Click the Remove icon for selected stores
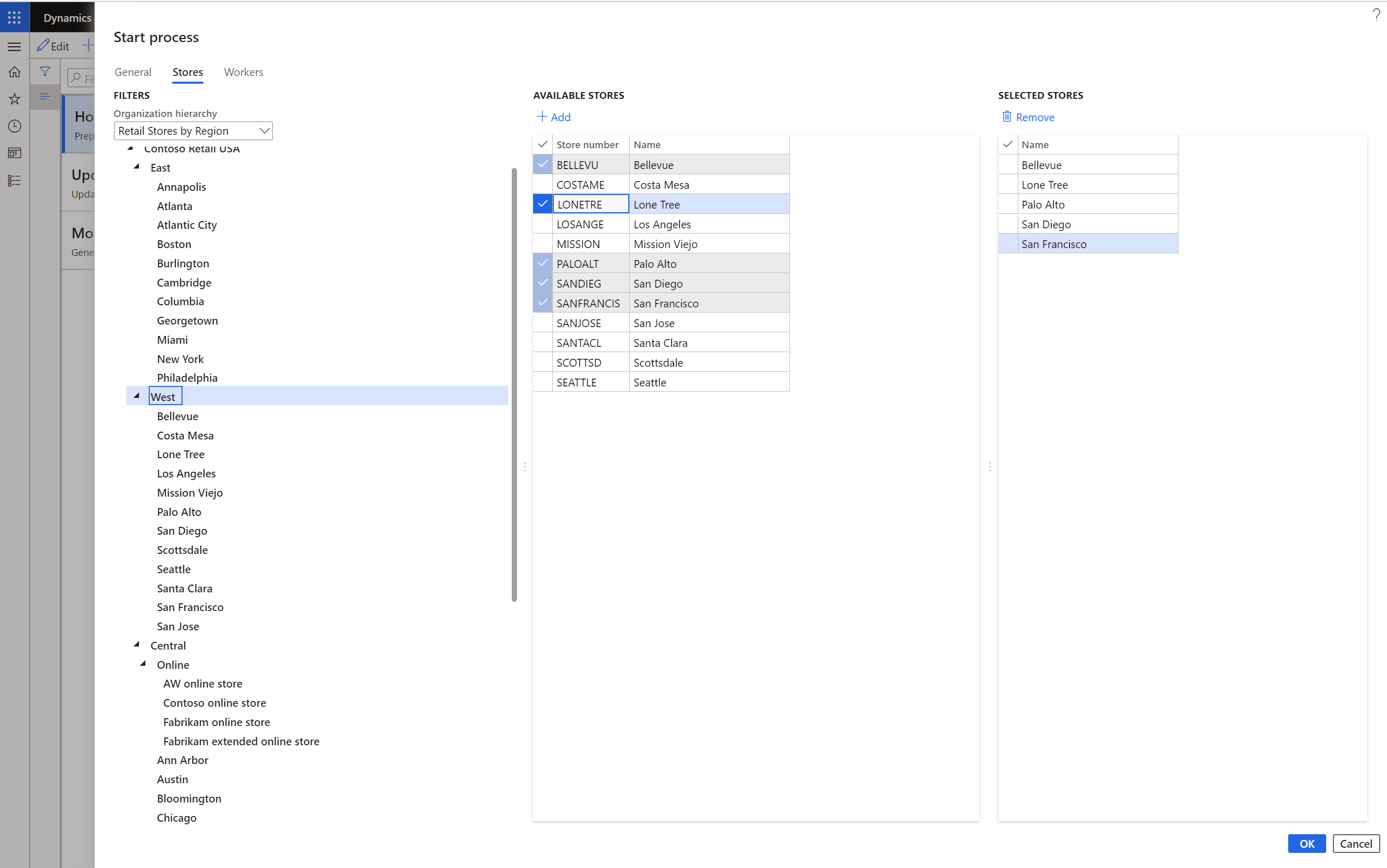Screen dimensions: 1387x868 coord(1007,117)
